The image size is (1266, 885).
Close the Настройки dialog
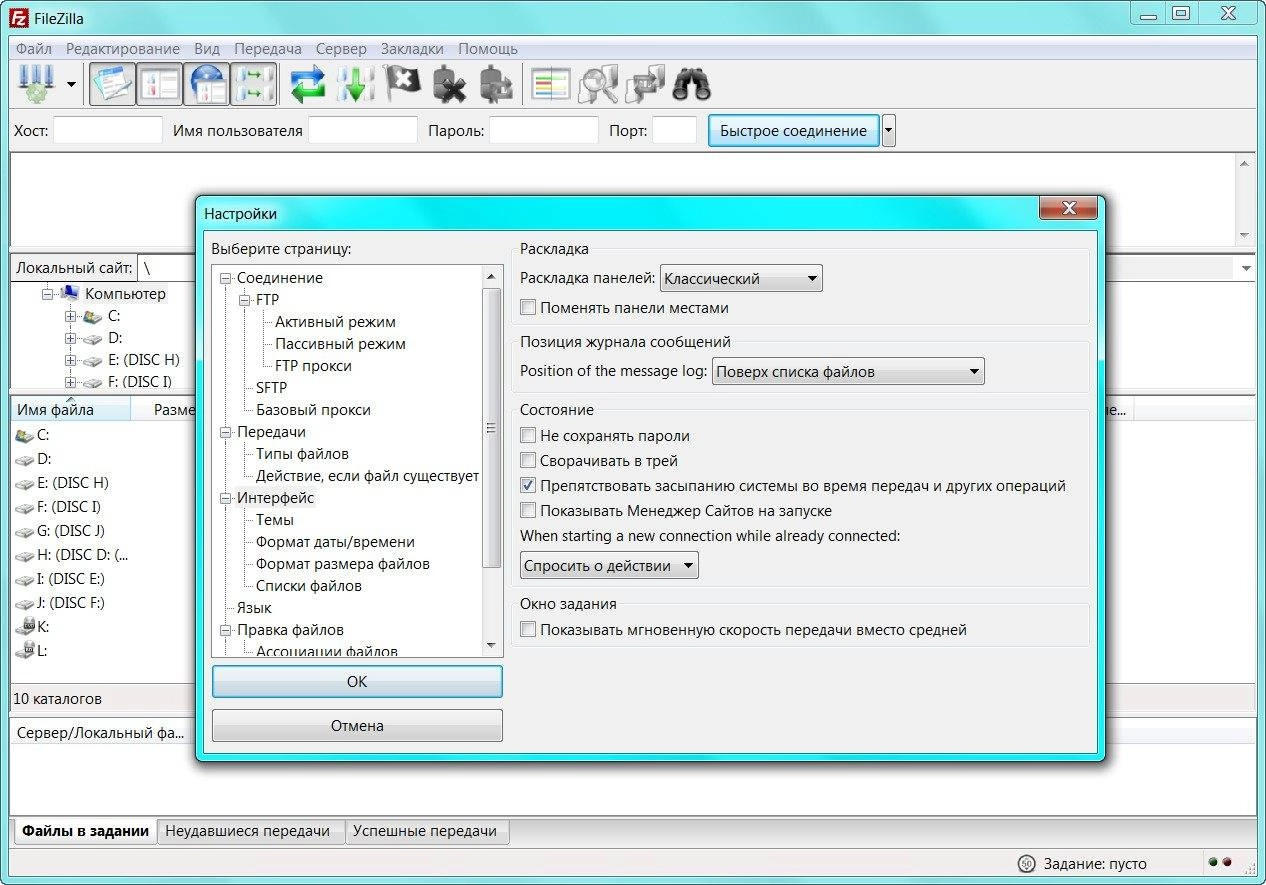pyautogui.click(x=1069, y=208)
